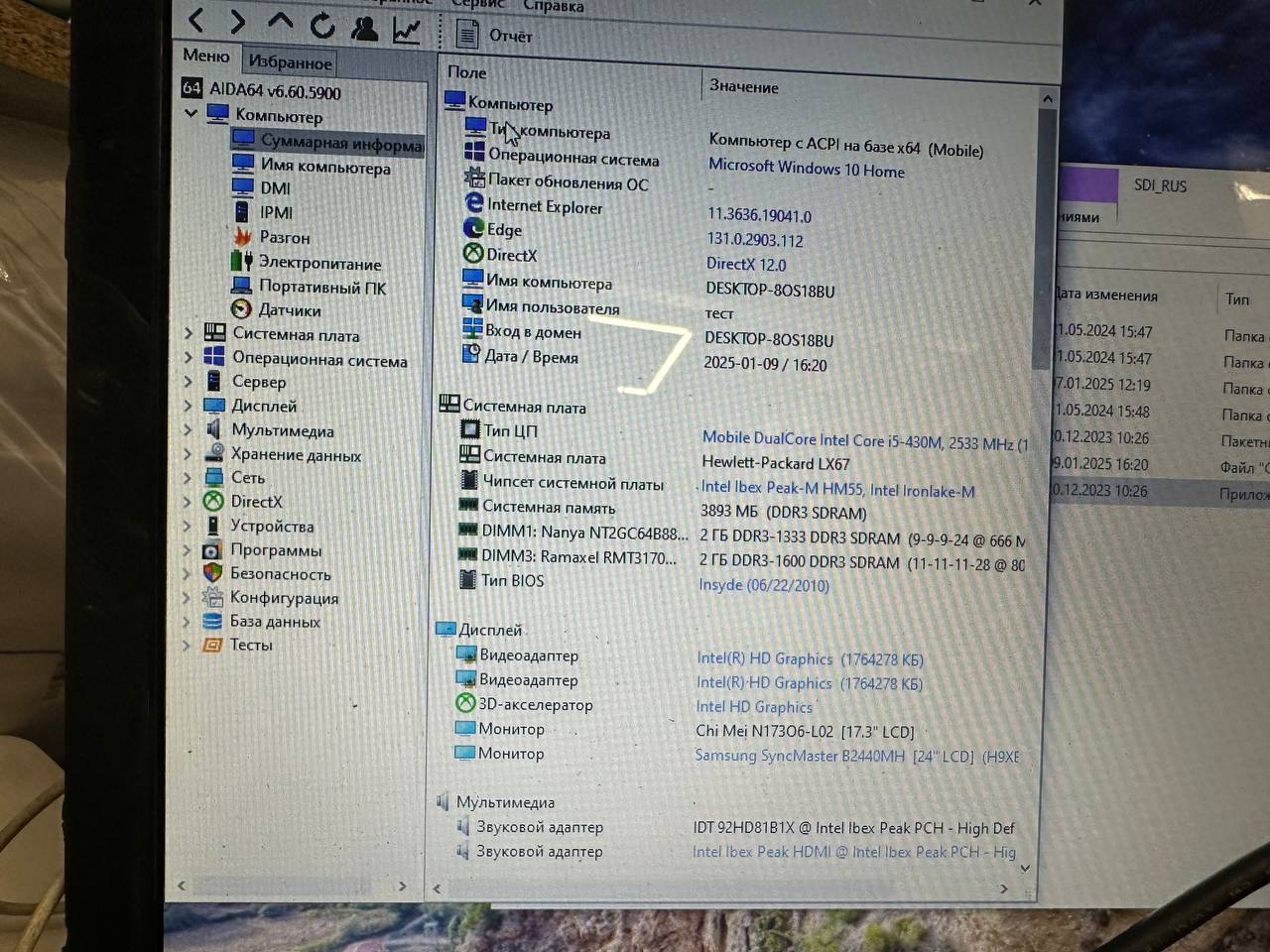Image resolution: width=1270 pixels, height=952 pixels.
Task: Click the 3D-акселератор row icon
Action: pos(465,703)
